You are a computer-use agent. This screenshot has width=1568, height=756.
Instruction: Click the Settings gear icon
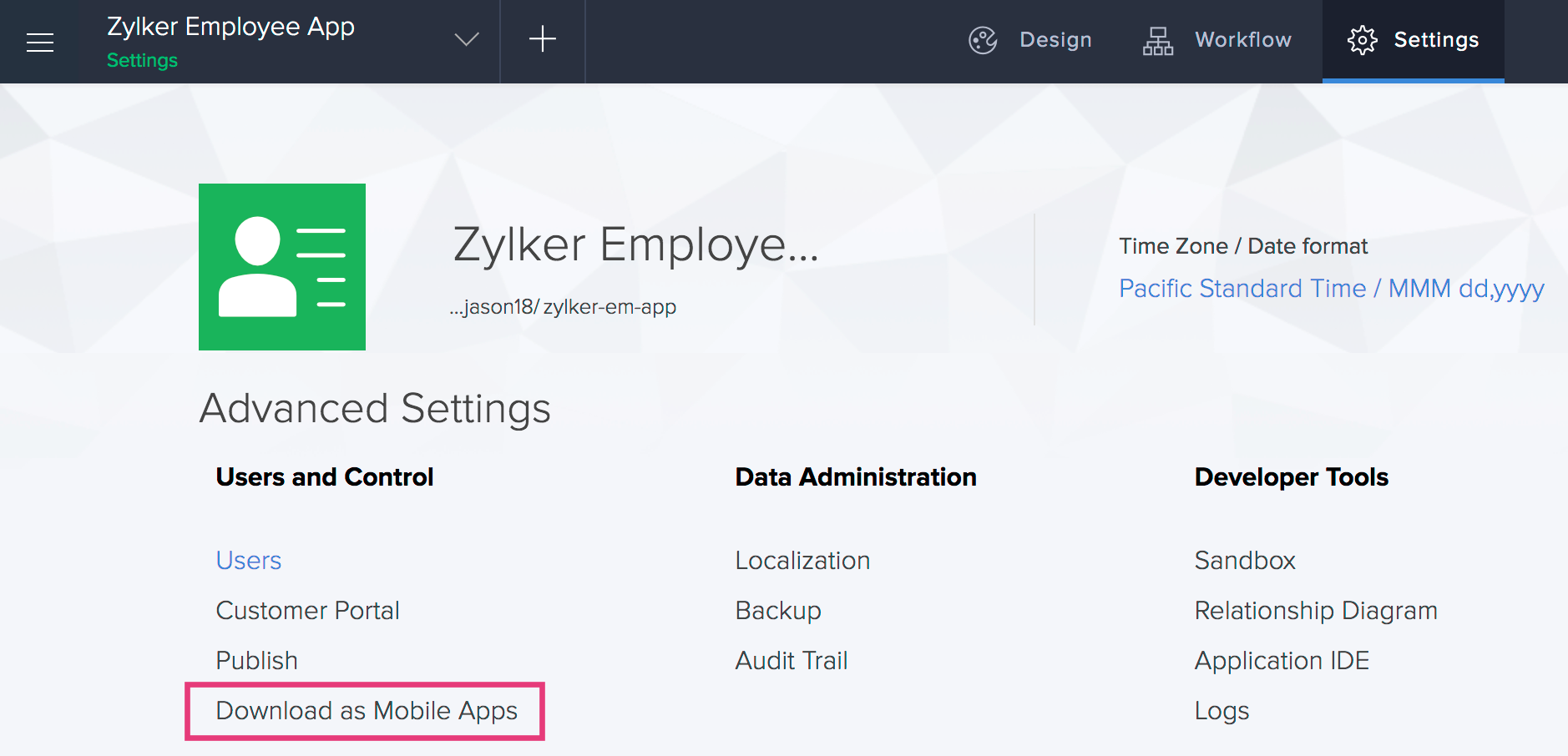point(1363,39)
